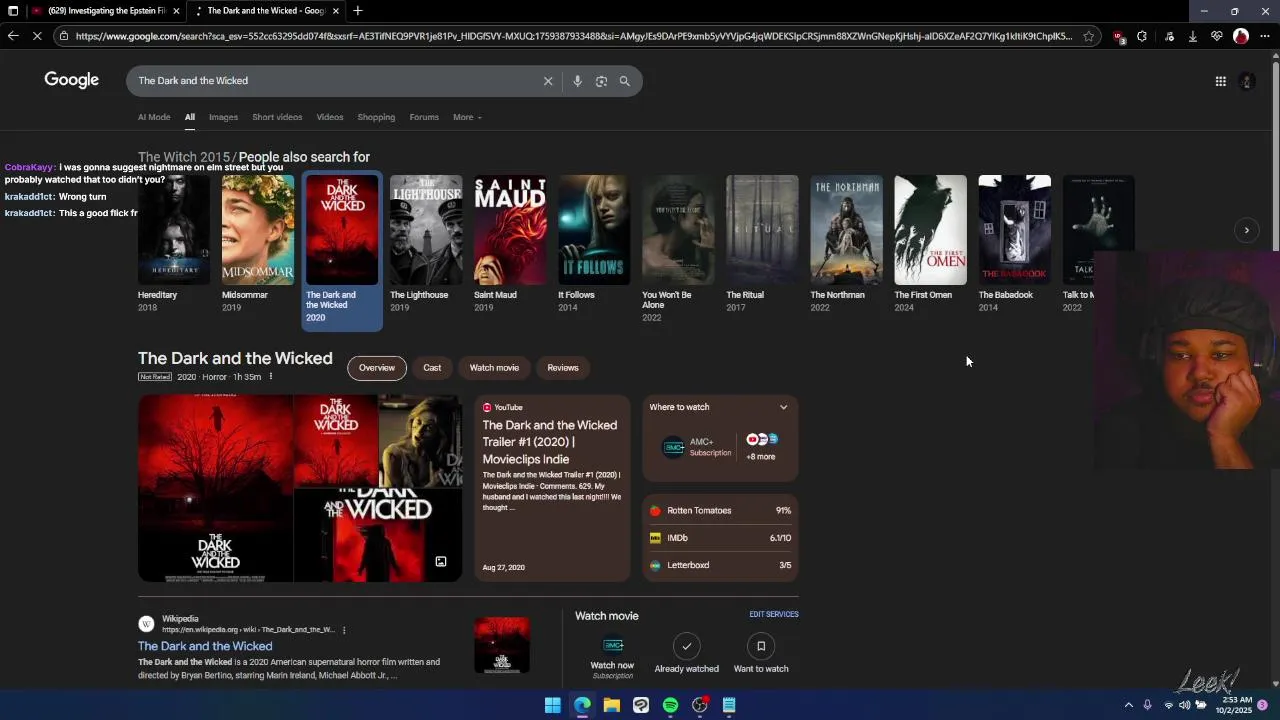The height and width of the screenshot is (720, 1280).
Task: Open The Dark and the Wicked Wikipedia link
Action: pyautogui.click(x=205, y=646)
